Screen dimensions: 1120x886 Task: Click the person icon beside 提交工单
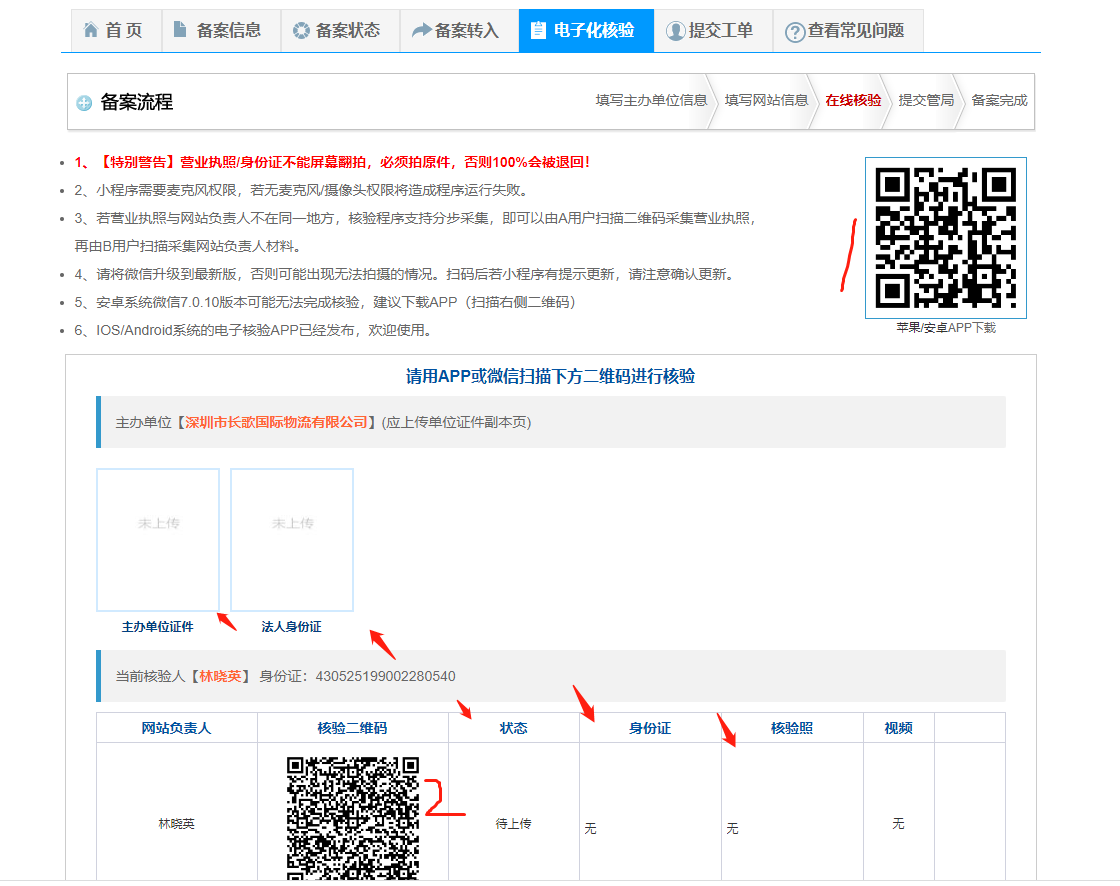pyautogui.click(x=675, y=31)
